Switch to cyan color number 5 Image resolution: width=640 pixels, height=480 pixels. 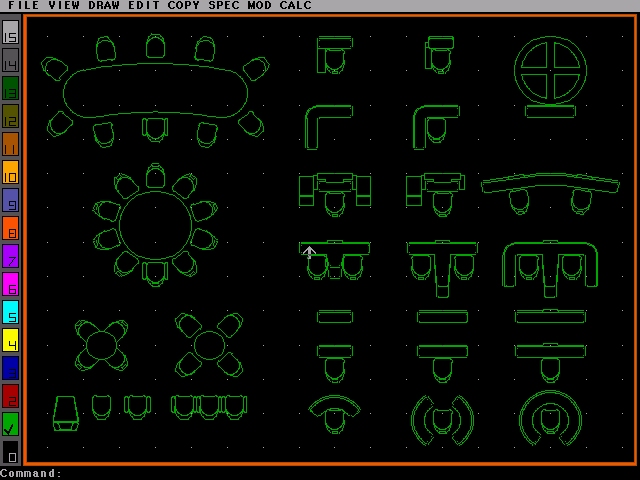point(10,312)
